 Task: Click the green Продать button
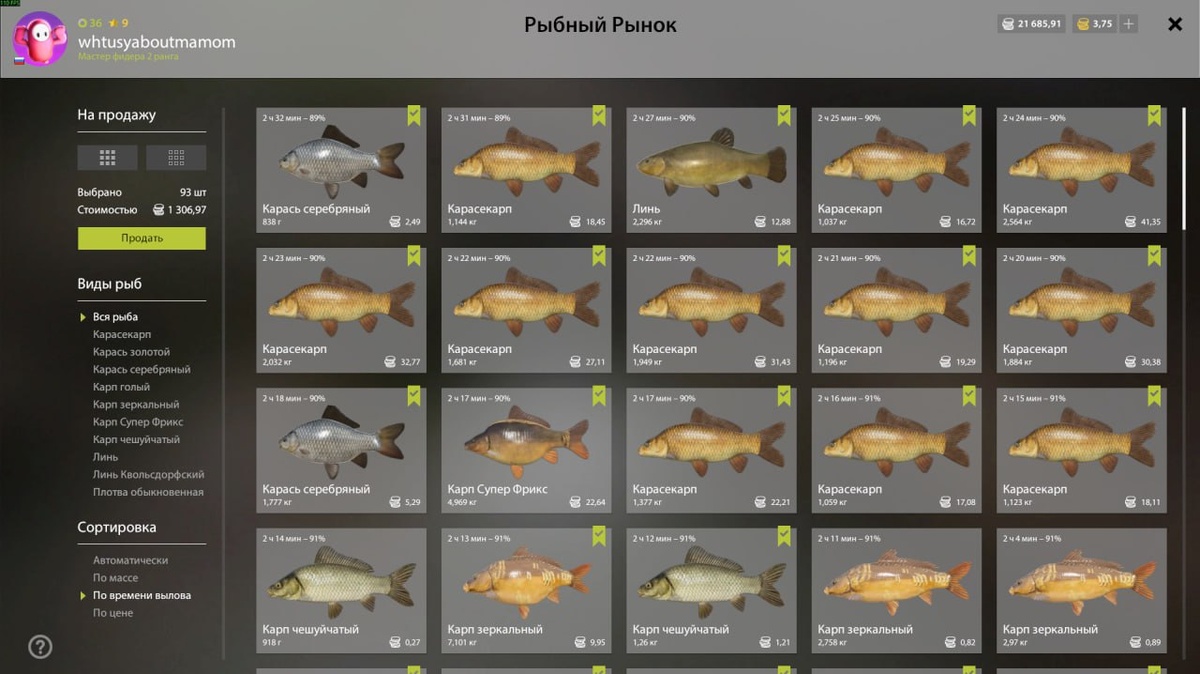pos(142,238)
